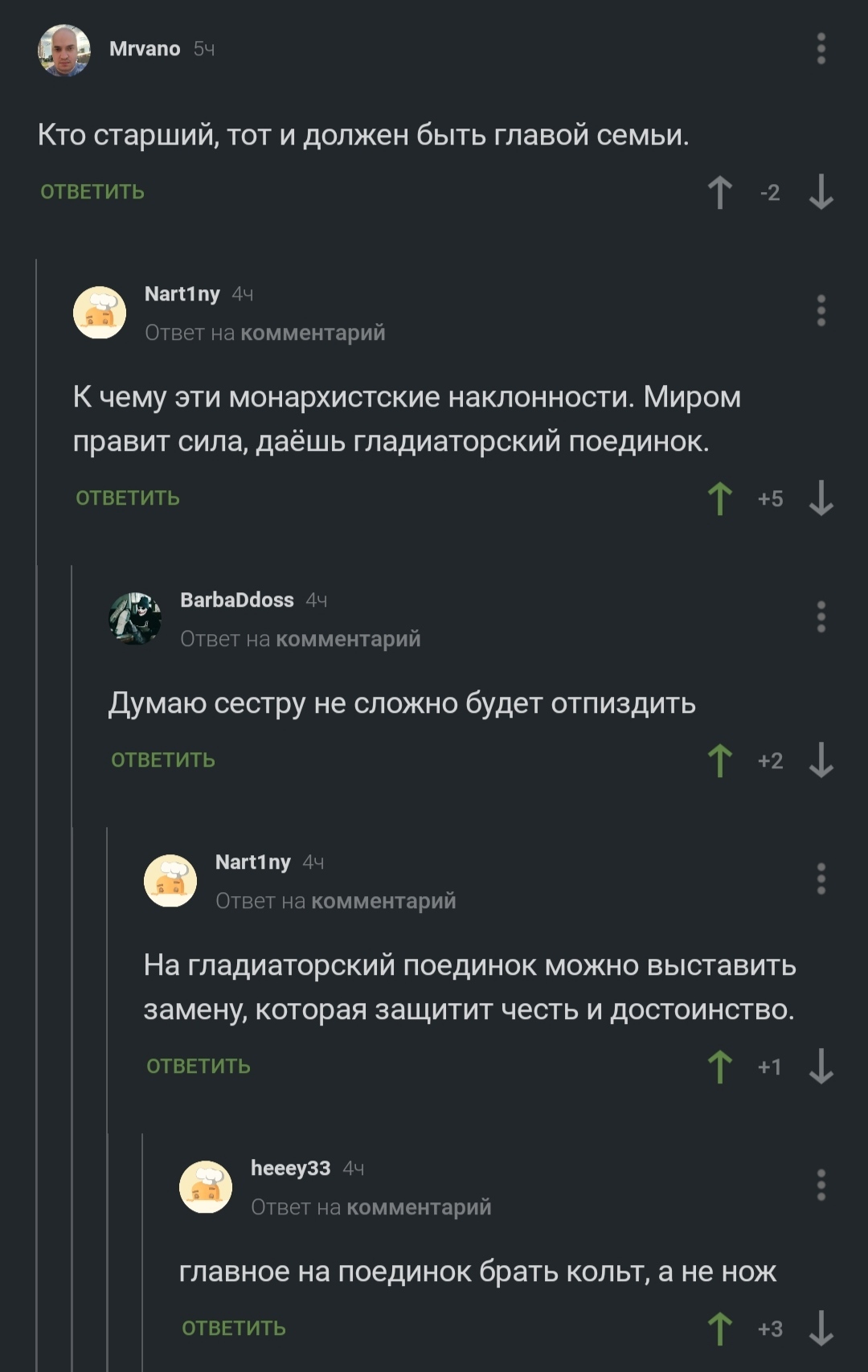Viewport: 868px width, 1372px height.
Task: Open parent comment link under BarbaDdoss
Action: pos(348,639)
